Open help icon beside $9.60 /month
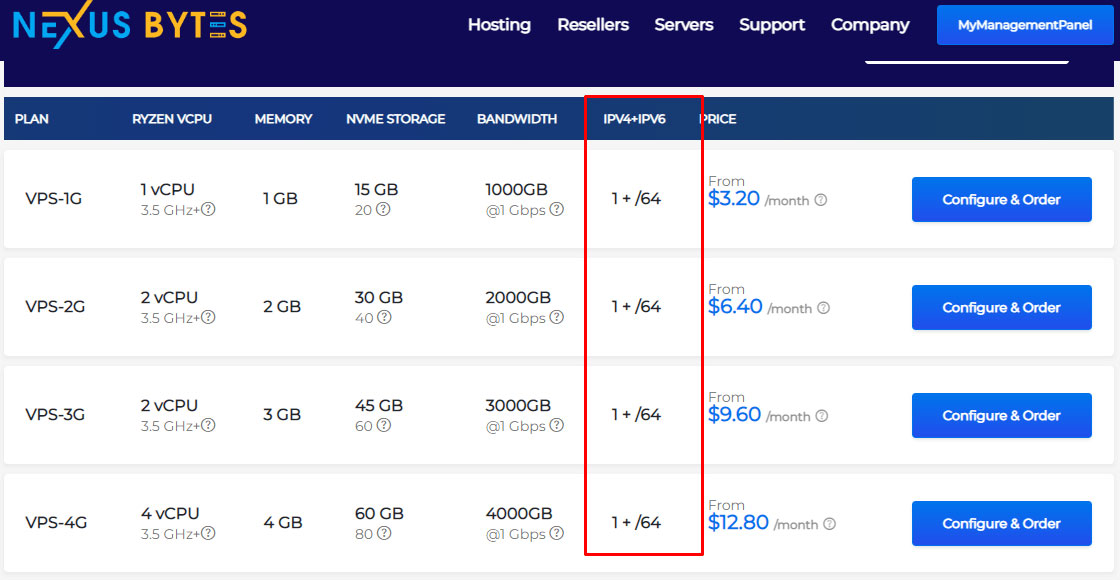 pos(822,416)
